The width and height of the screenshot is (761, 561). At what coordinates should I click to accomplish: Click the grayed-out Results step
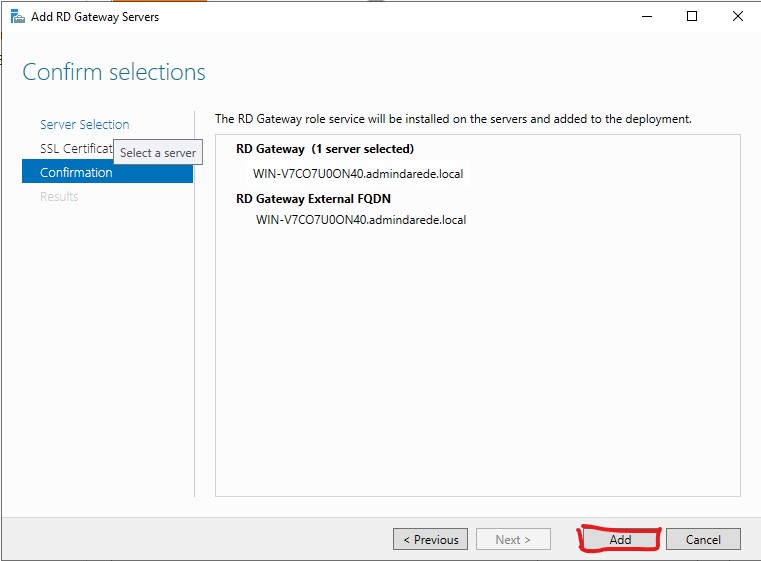pos(59,197)
